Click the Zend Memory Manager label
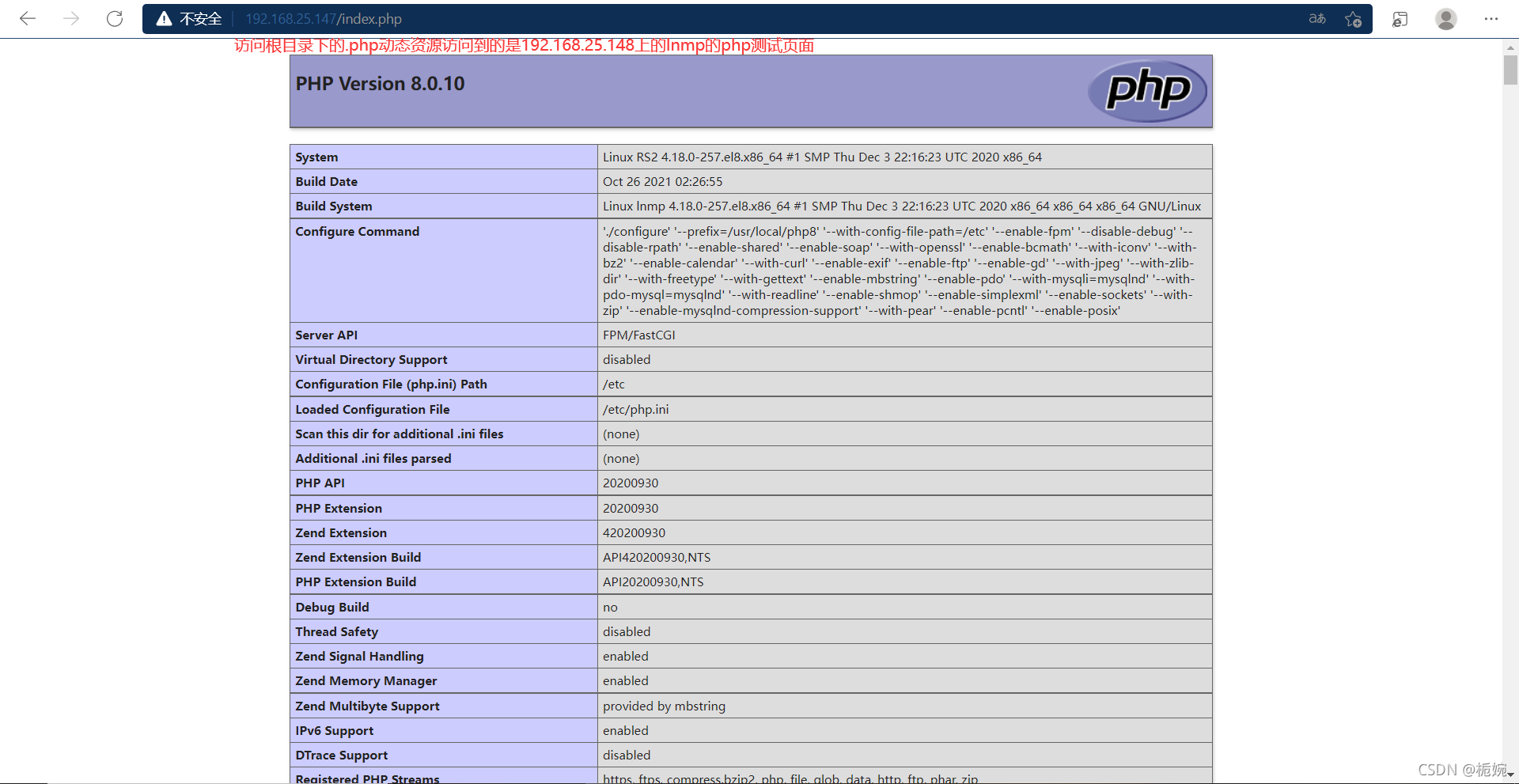The width and height of the screenshot is (1519, 784). point(366,681)
